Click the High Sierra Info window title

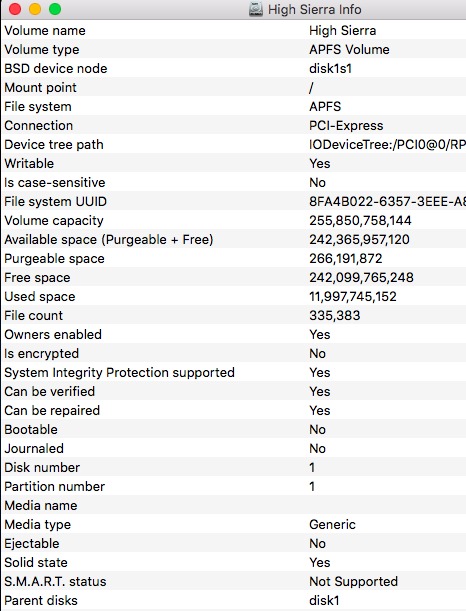pos(314,9)
